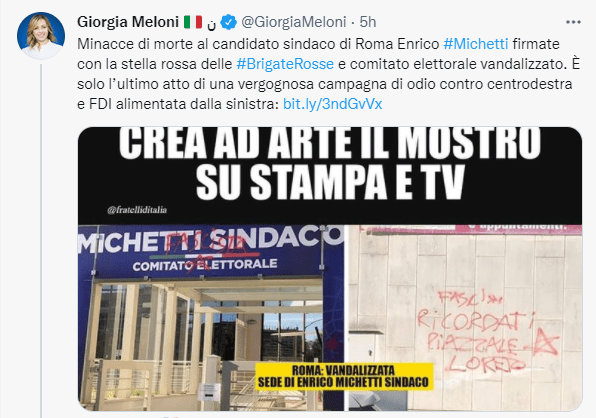The width and height of the screenshot is (596, 418).
Task: Open the tweet via 5h timestamp
Action: tap(368, 22)
